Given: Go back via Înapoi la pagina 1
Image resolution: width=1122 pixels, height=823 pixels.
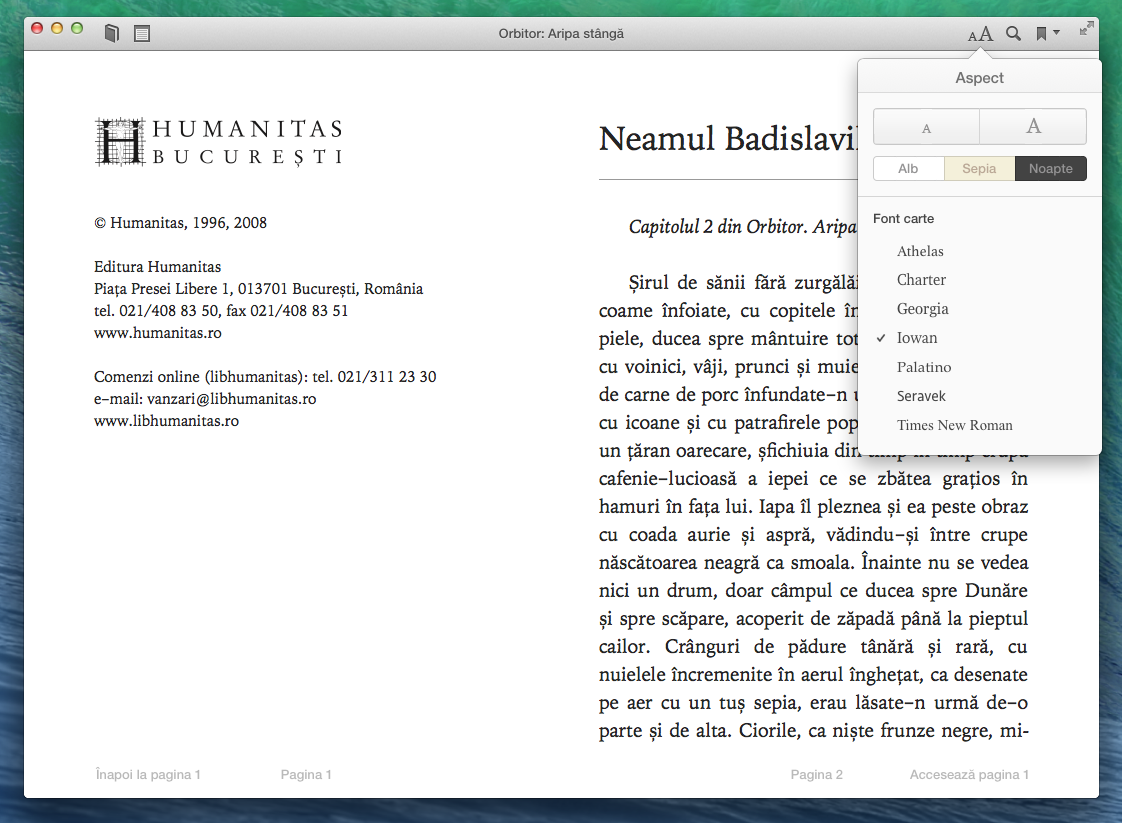Looking at the screenshot, I should [148, 774].
